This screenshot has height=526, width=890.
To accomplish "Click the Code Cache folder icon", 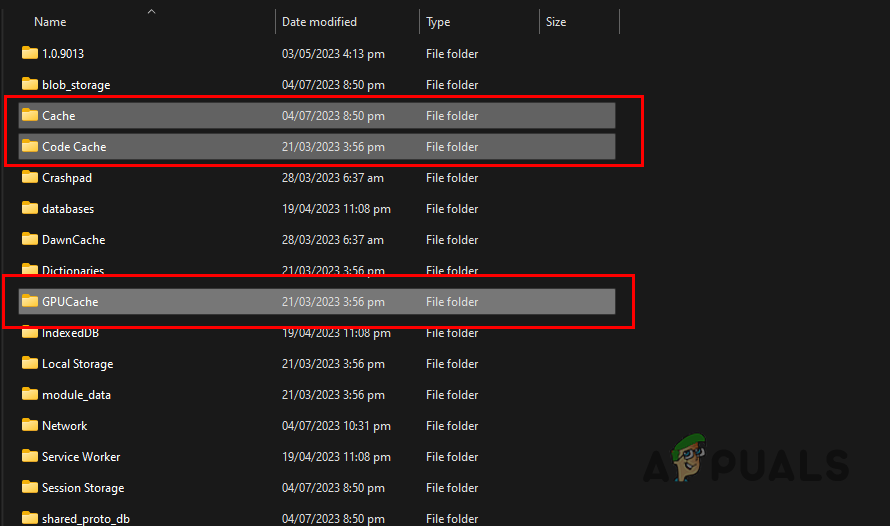I will tap(30, 146).
